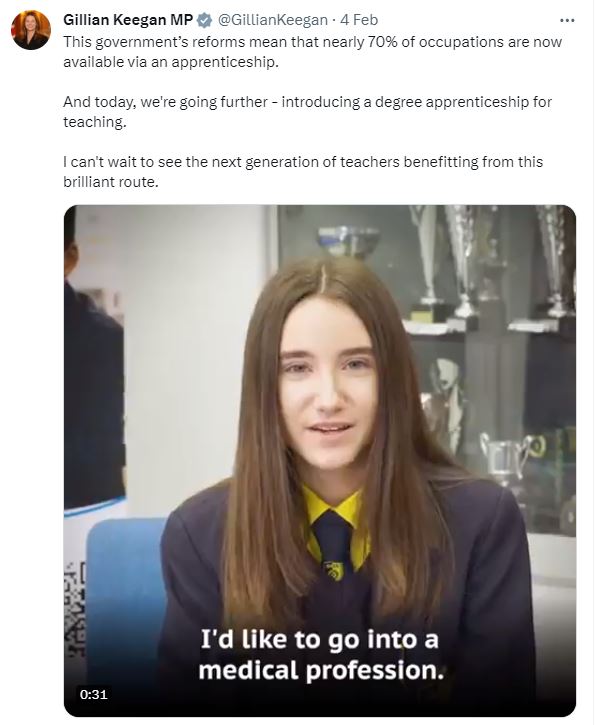Click the glass bowl on top of the cabinet

(349, 241)
